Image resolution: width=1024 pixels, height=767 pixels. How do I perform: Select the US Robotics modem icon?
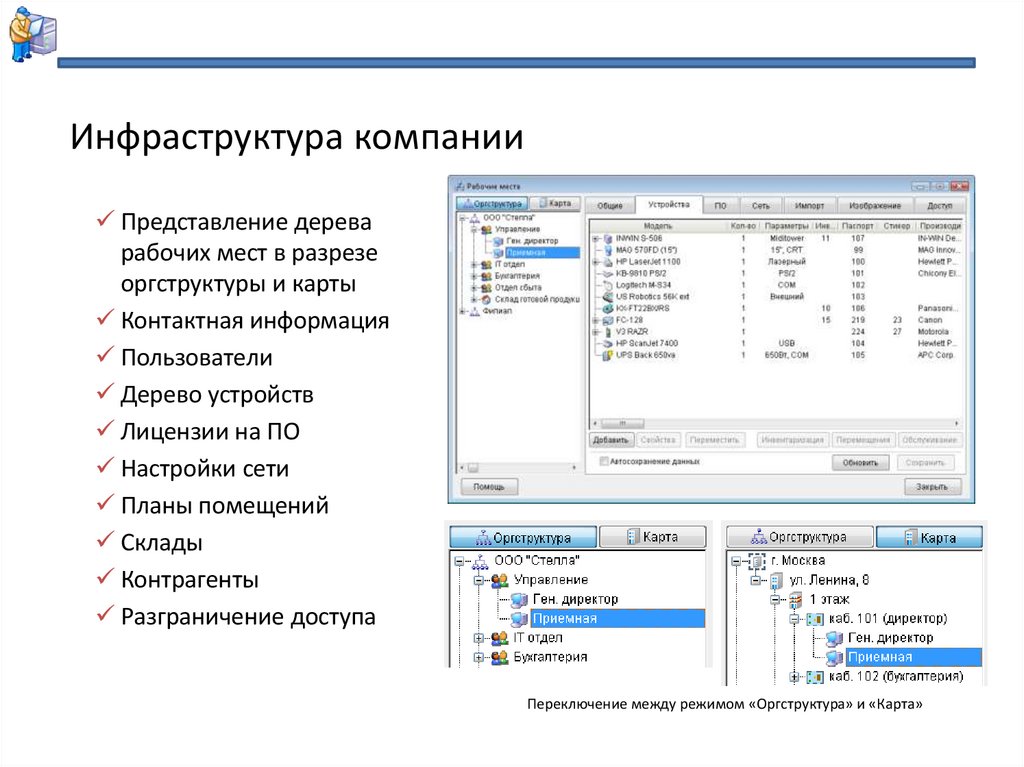point(608,297)
